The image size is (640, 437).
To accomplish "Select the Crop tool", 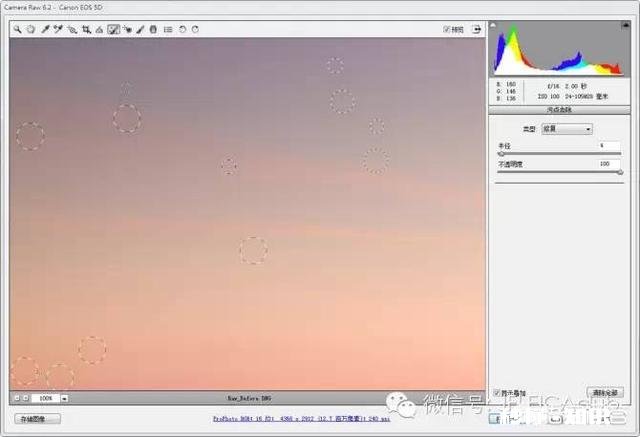I will point(86,29).
